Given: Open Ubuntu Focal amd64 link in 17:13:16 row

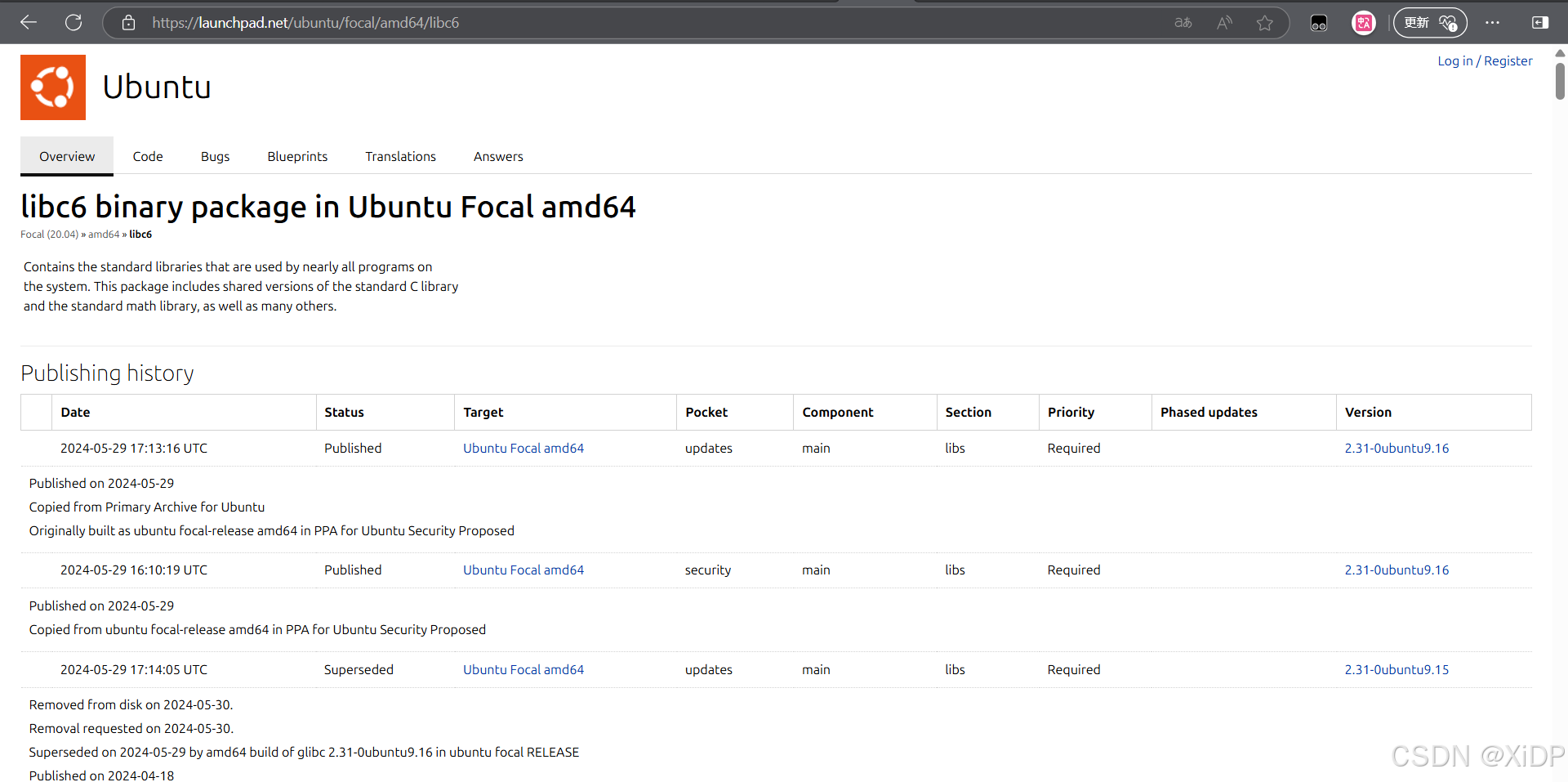Looking at the screenshot, I should point(523,448).
